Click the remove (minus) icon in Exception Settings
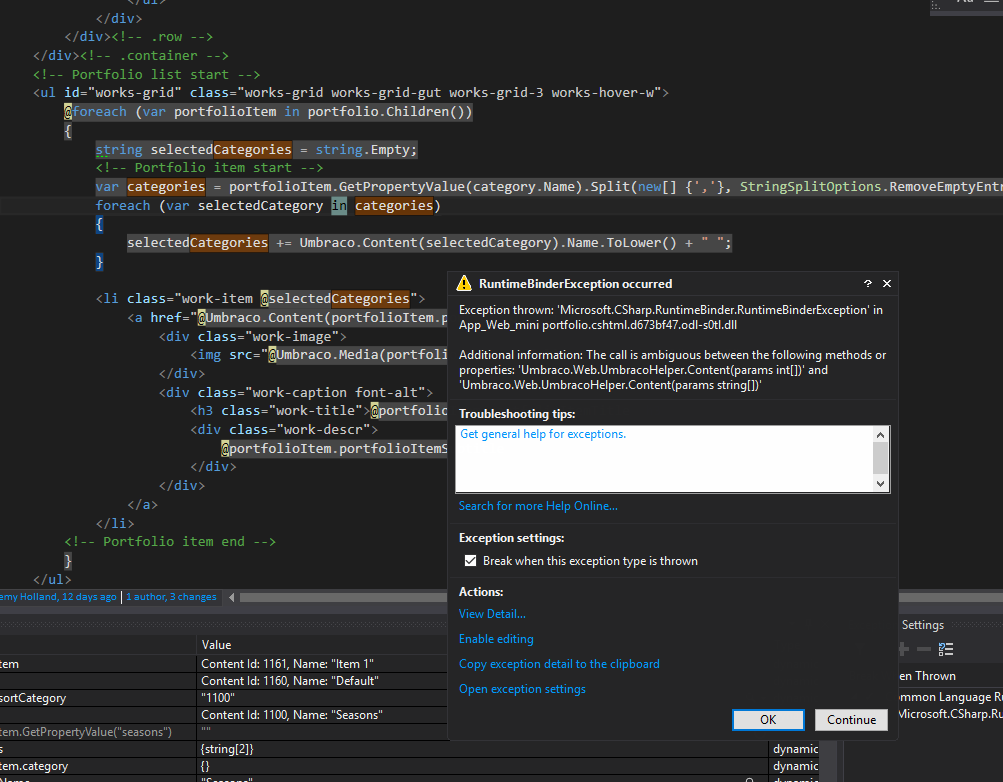Image resolution: width=1003 pixels, height=782 pixels. pyautogui.click(x=924, y=649)
